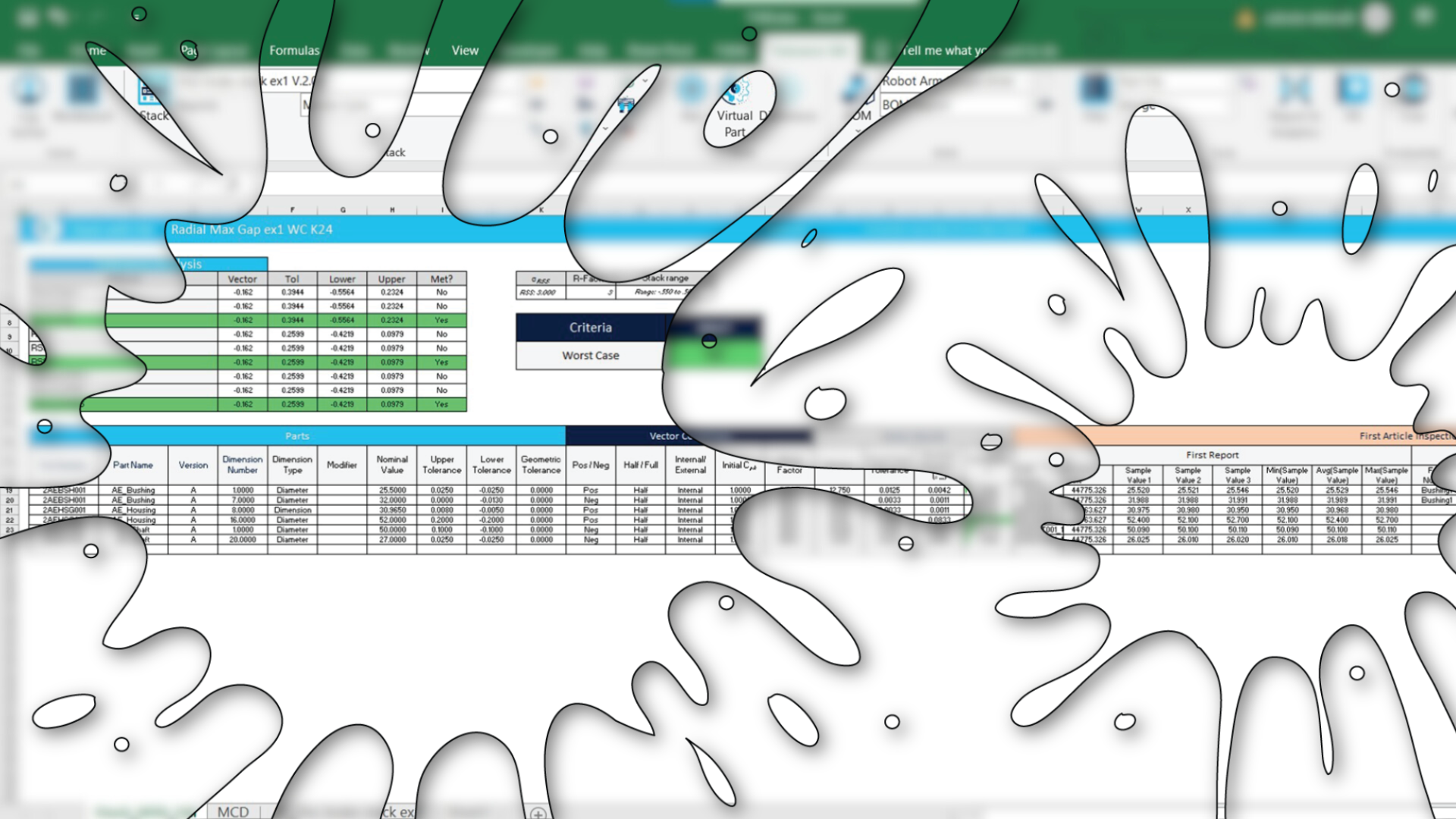The width and height of the screenshot is (1456, 819).
Task: Select the MCD worksheet tab
Action: click(233, 811)
